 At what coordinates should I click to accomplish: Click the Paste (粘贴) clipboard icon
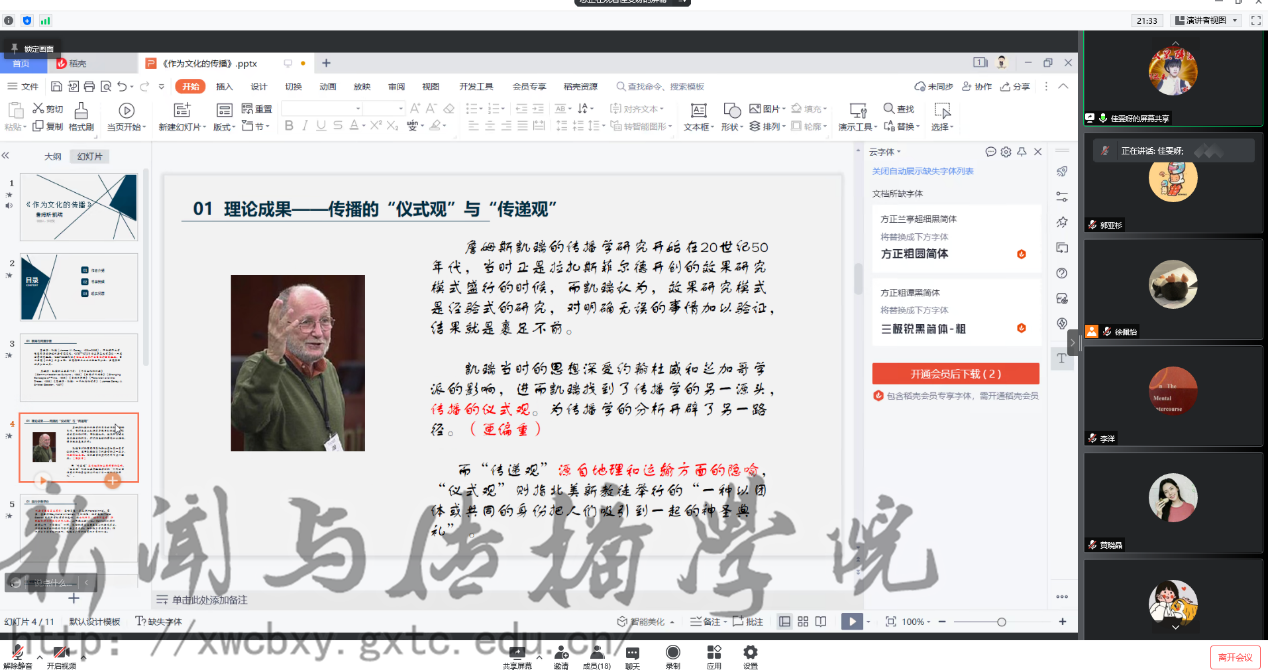[x=14, y=110]
